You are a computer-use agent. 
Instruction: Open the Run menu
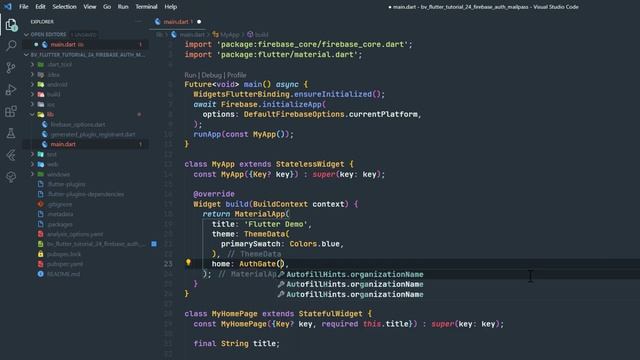(x=123, y=7)
